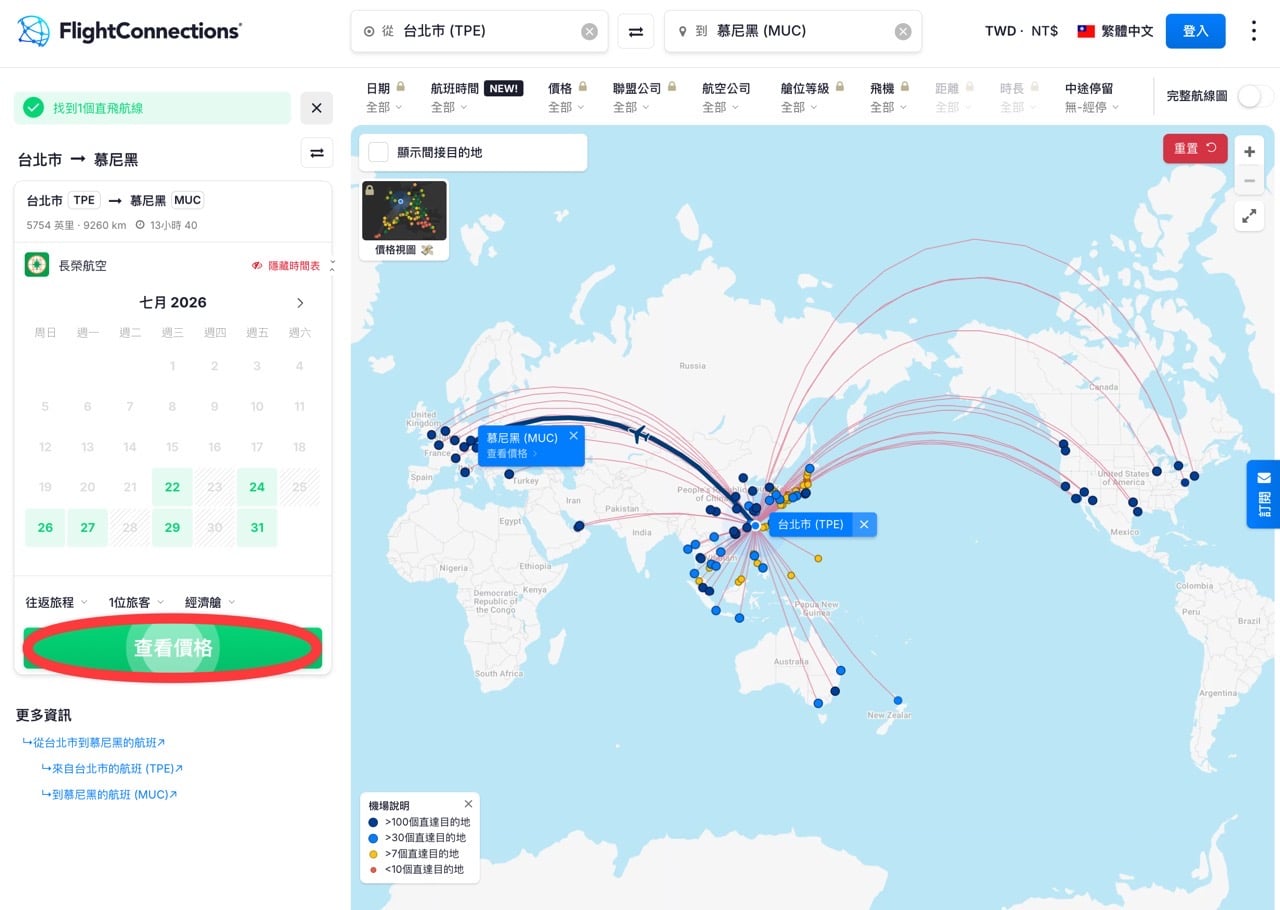Open the 1位旅客 passengers dropdown

click(136, 602)
